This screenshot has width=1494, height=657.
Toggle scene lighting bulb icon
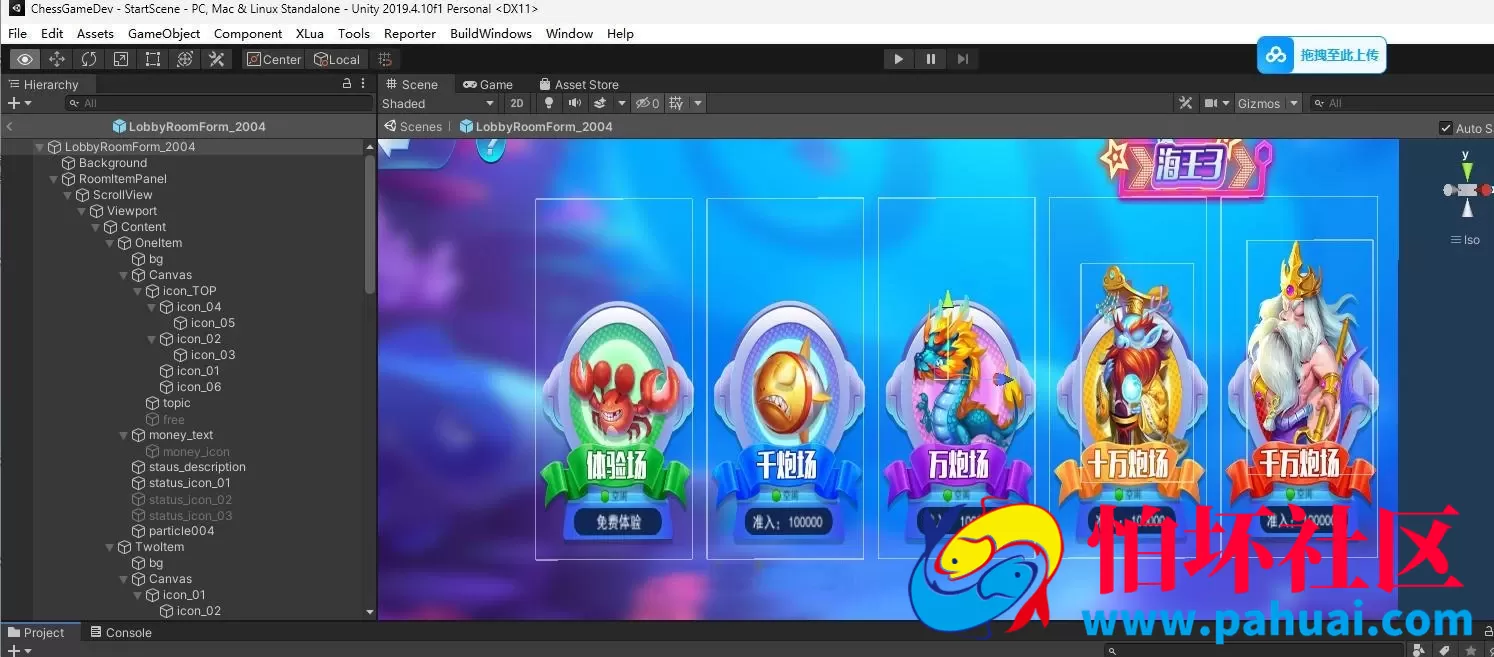click(548, 103)
